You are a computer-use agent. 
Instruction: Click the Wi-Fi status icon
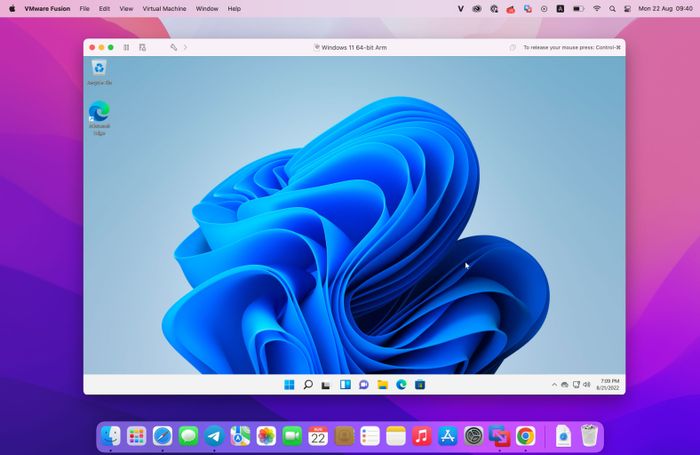pyautogui.click(x=596, y=8)
